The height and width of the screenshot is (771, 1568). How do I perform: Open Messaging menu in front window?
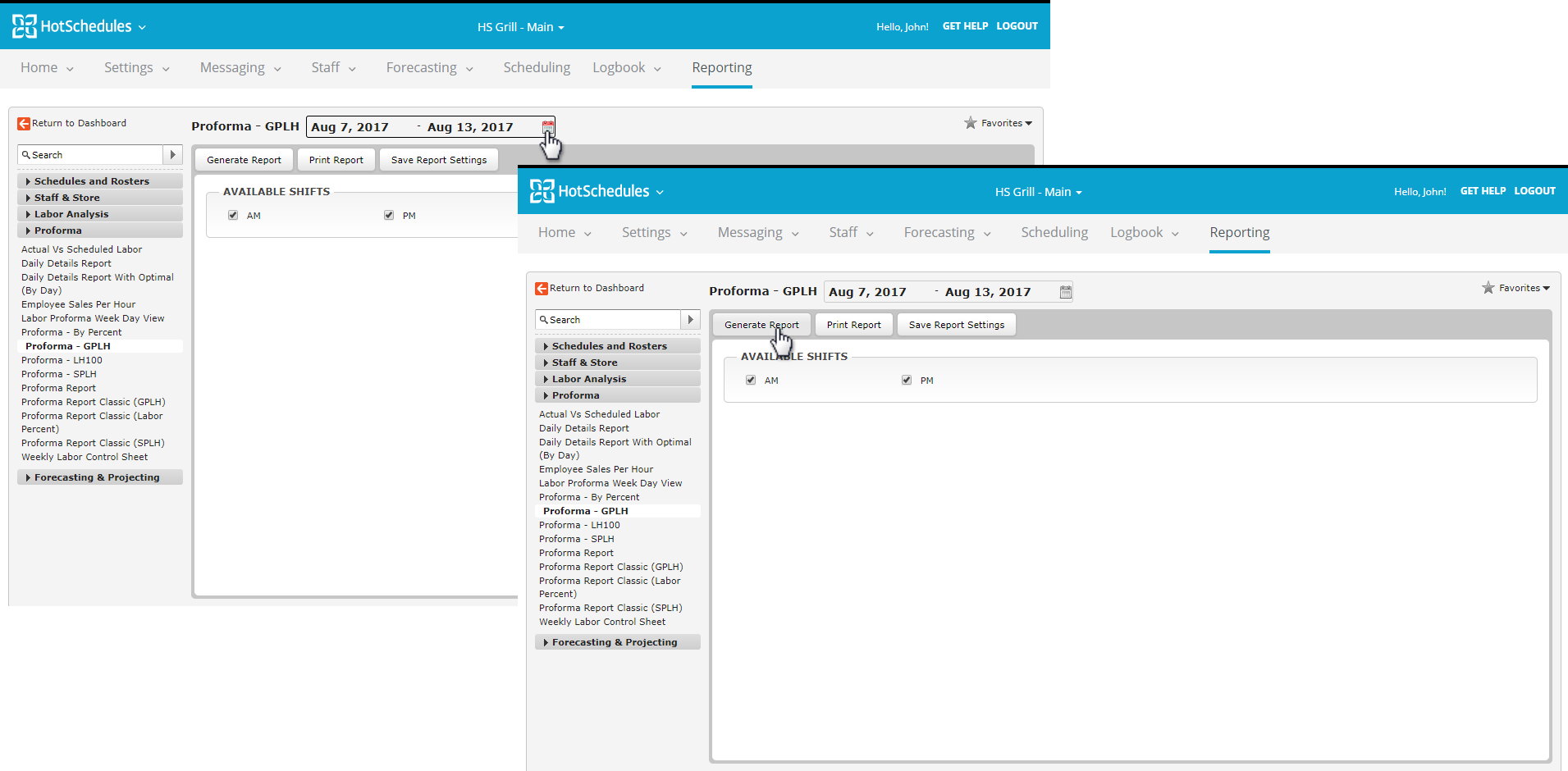pyautogui.click(x=758, y=233)
